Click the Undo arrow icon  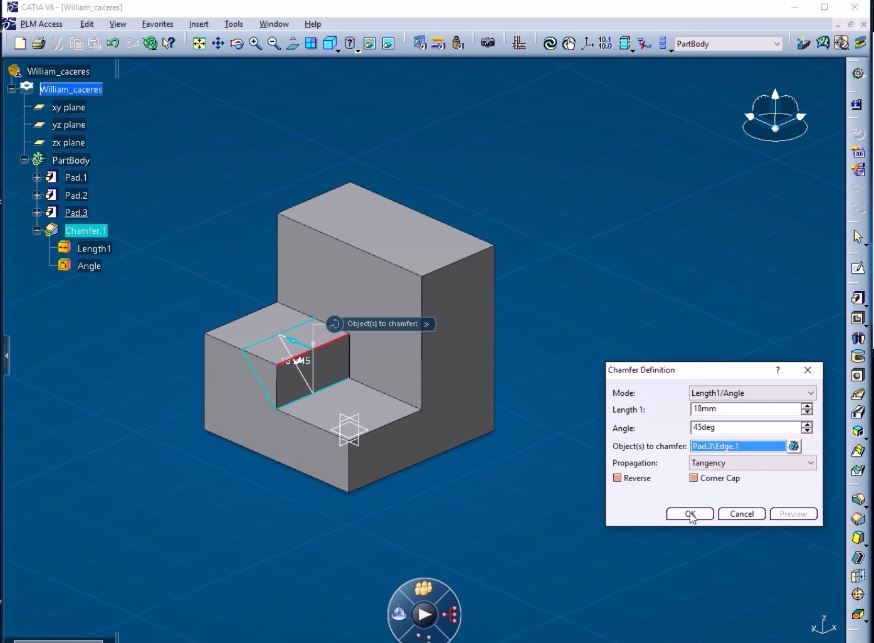112,43
